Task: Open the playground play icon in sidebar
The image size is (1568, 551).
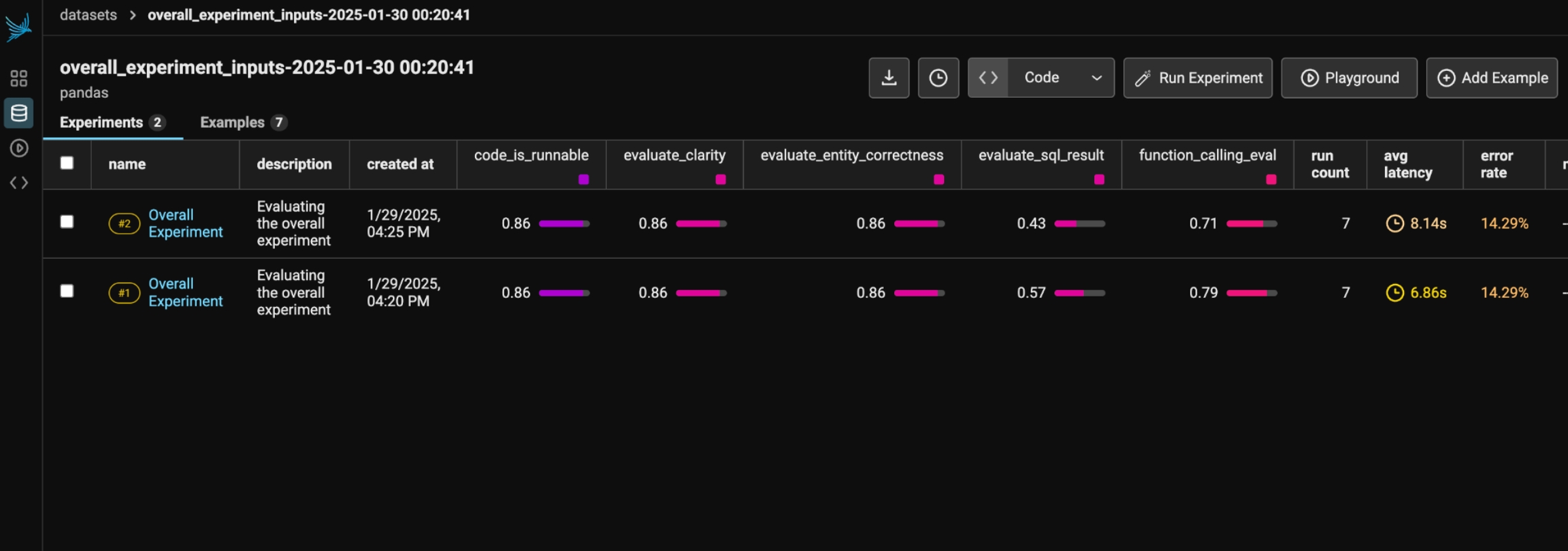Action: click(x=18, y=148)
